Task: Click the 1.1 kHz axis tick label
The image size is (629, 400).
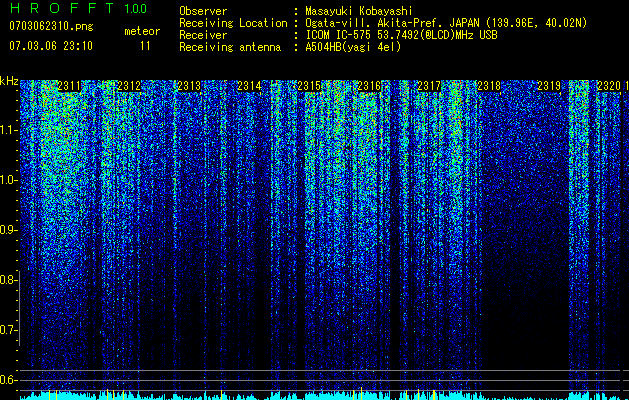Action: click(8, 130)
